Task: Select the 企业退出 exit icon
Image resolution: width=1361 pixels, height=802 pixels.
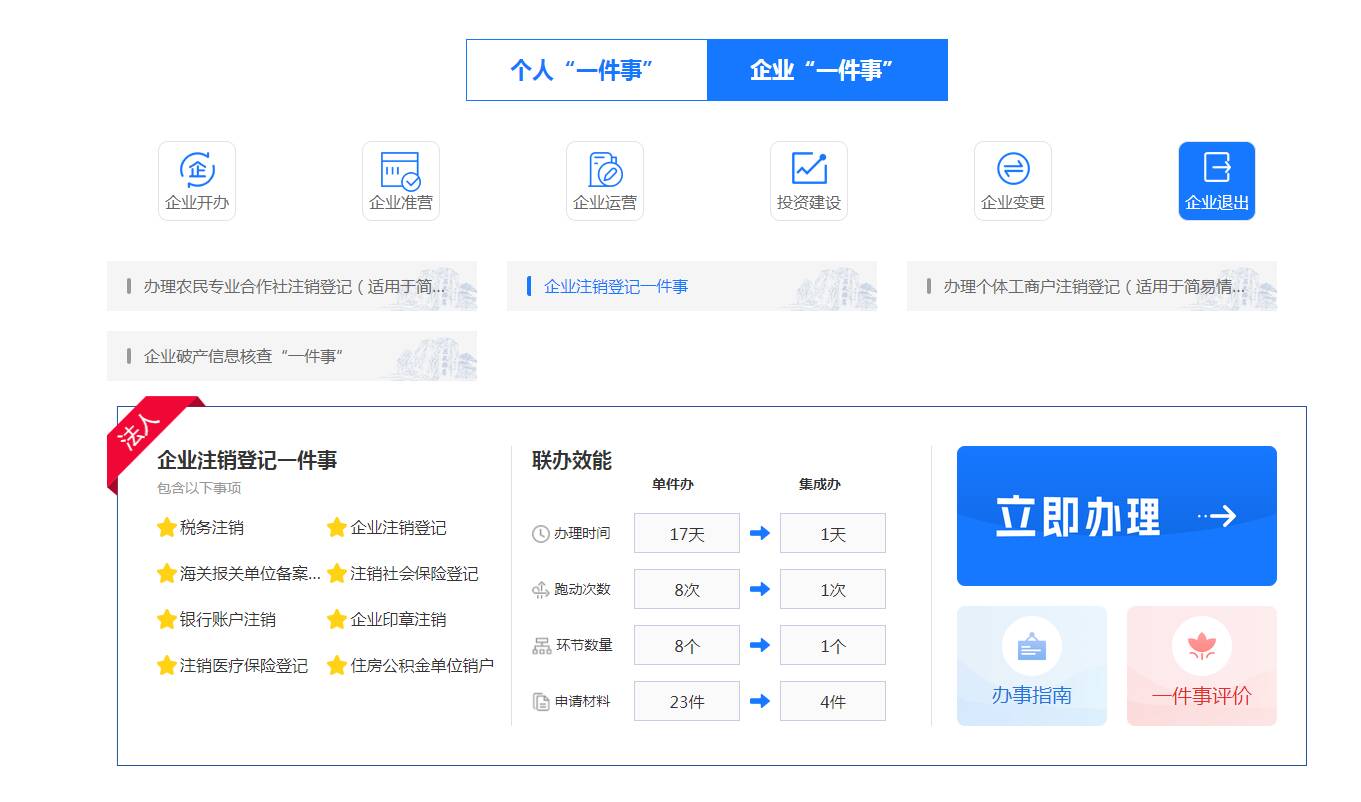Action: point(1217,181)
